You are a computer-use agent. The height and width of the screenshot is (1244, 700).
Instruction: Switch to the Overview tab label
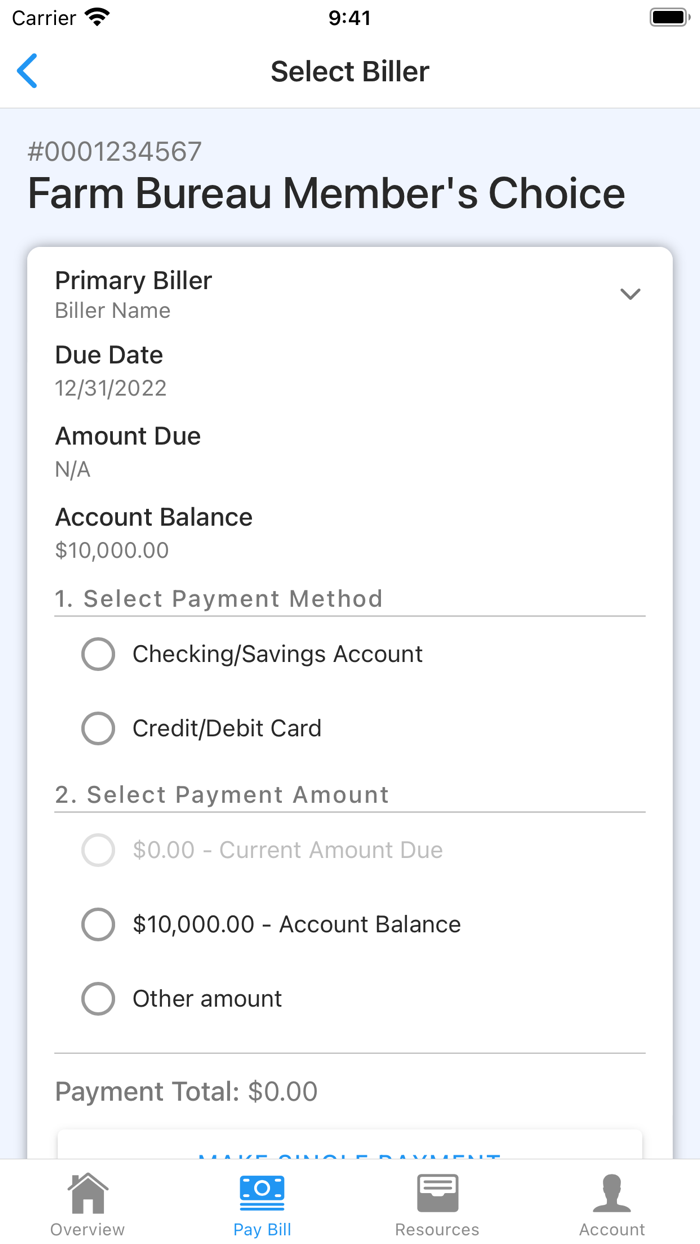88,1229
